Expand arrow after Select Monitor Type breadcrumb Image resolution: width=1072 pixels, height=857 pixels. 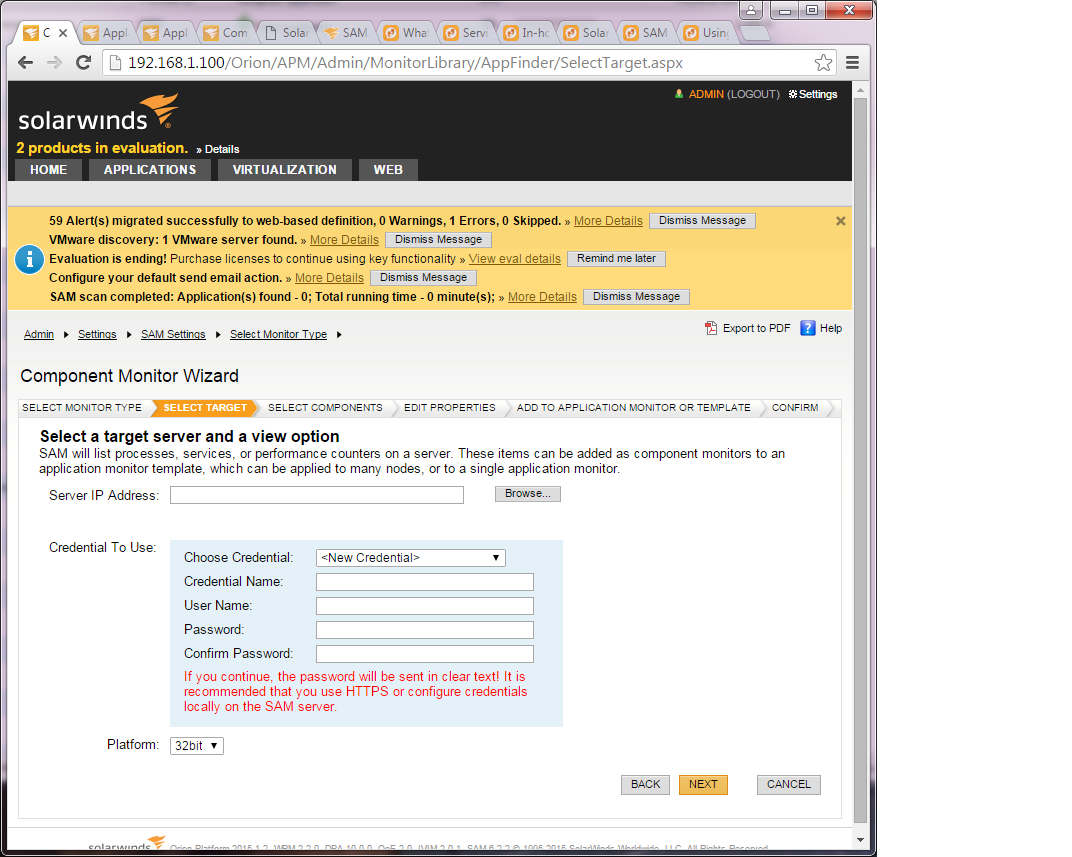tap(339, 334)
